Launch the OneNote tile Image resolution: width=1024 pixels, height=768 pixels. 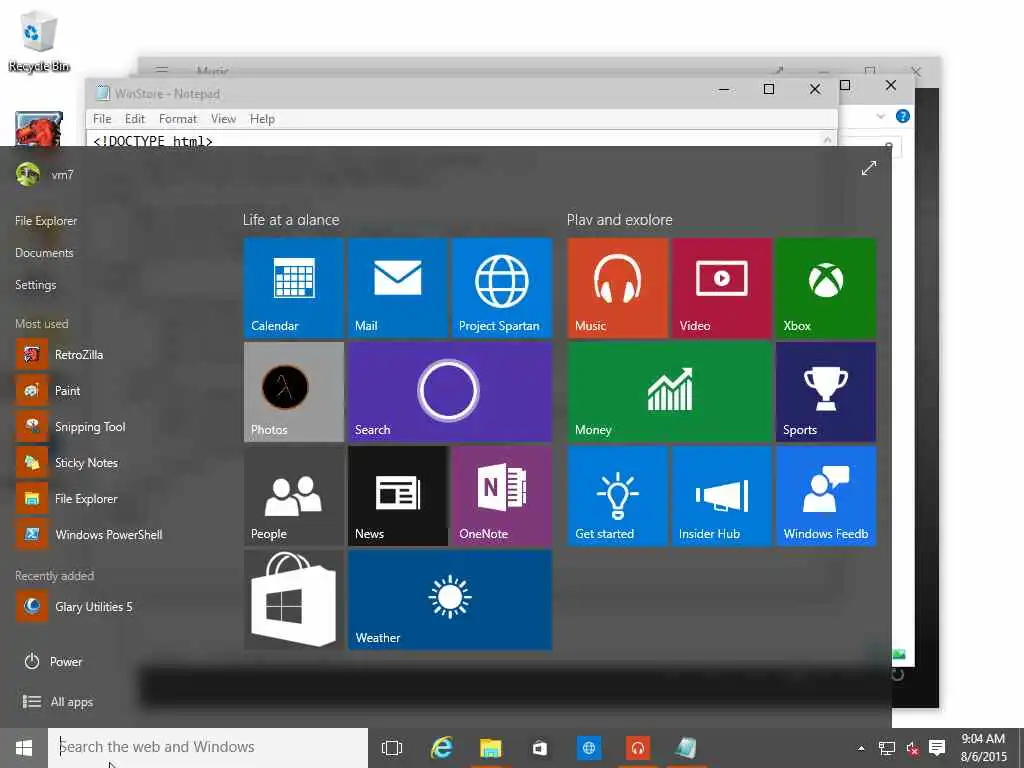click(x=502, y=496)
